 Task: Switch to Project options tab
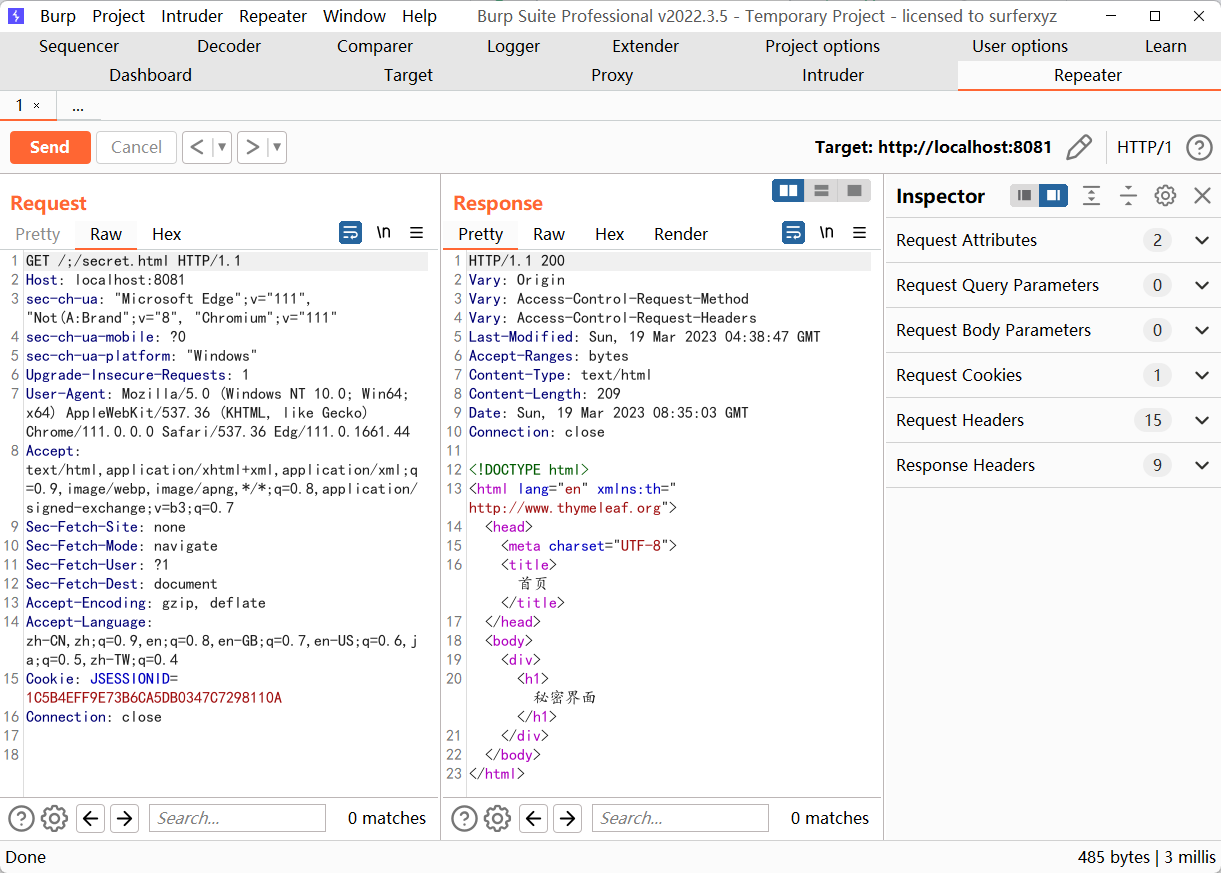click(x=822, y=46)
